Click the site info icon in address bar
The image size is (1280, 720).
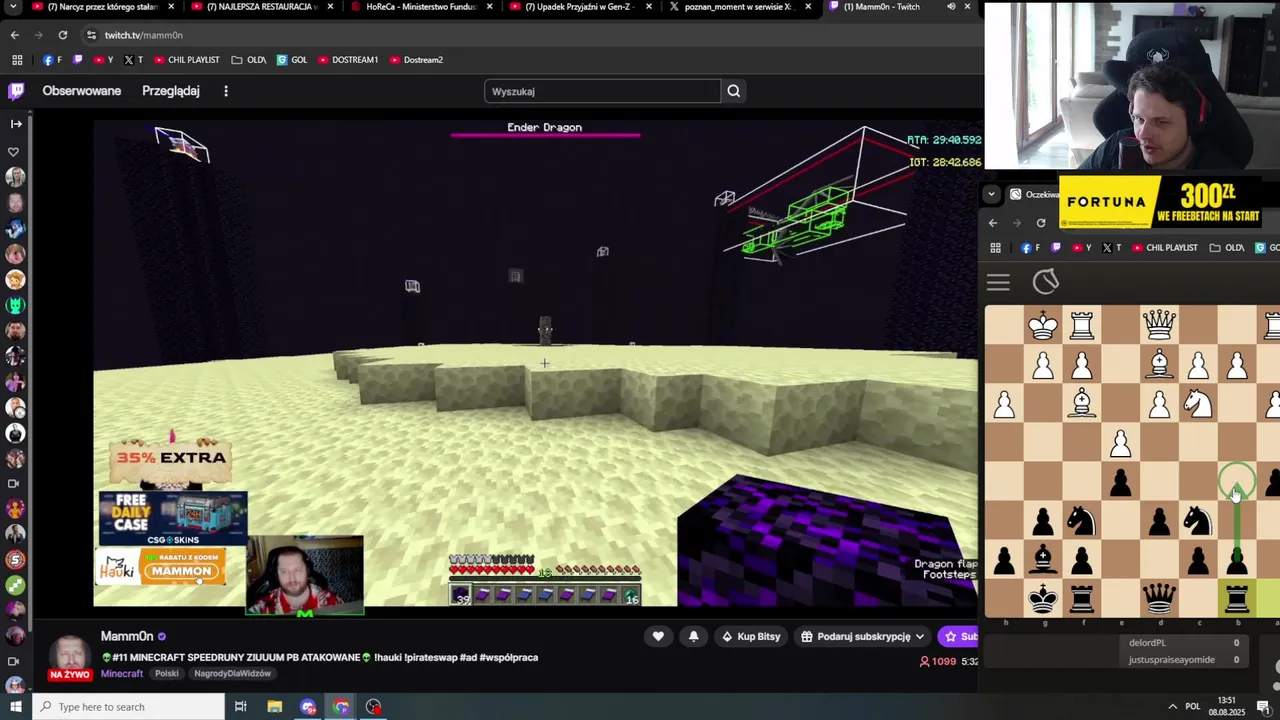[x=91, y=35]
